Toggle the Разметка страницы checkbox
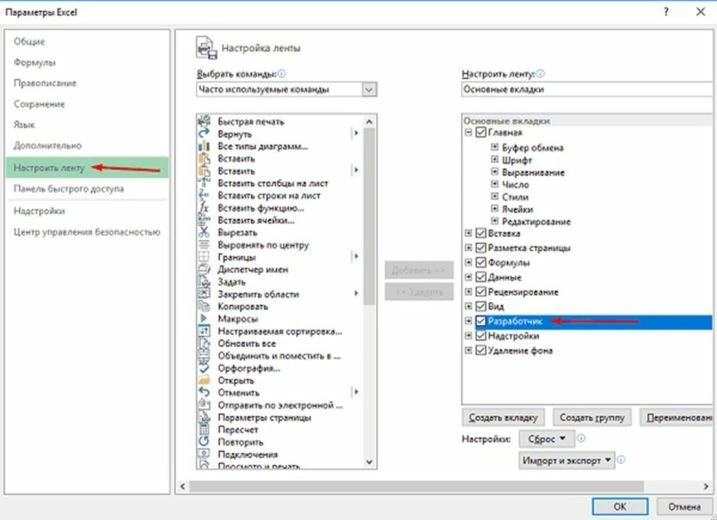The image size is (717, 520). click(x=481, y=248)
